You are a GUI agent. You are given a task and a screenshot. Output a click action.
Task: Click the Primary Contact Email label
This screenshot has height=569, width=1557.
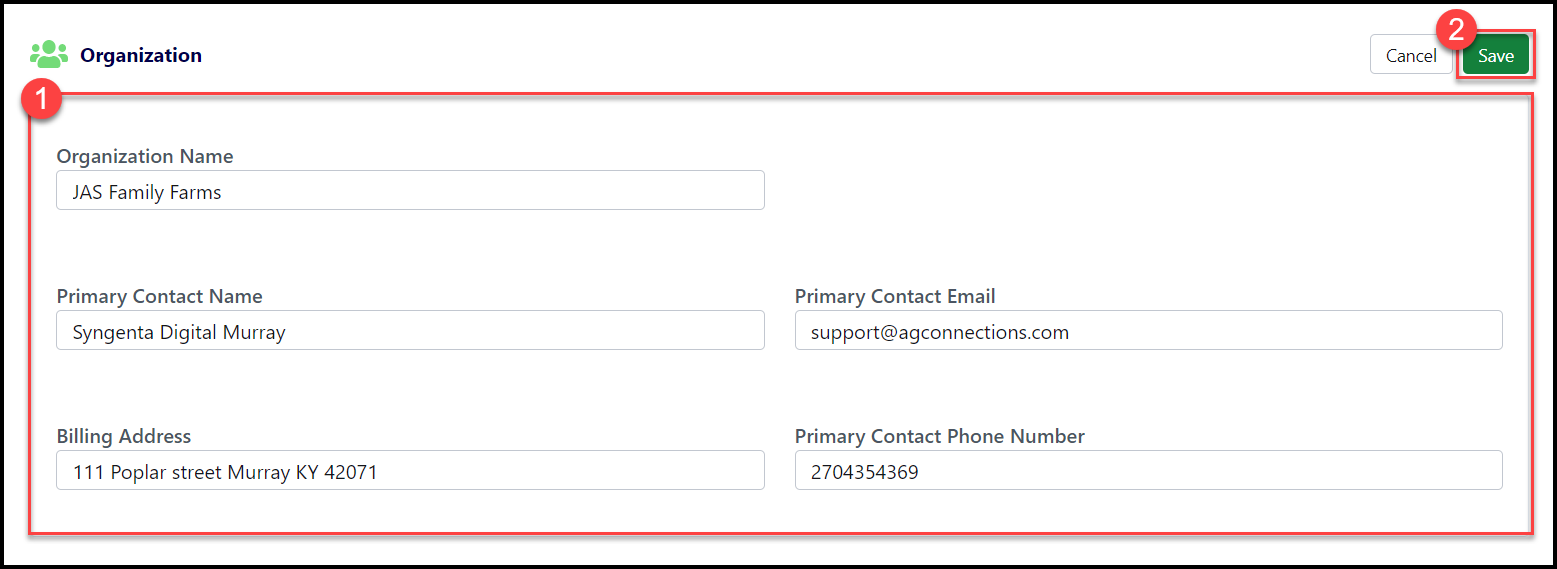(895, 296)
